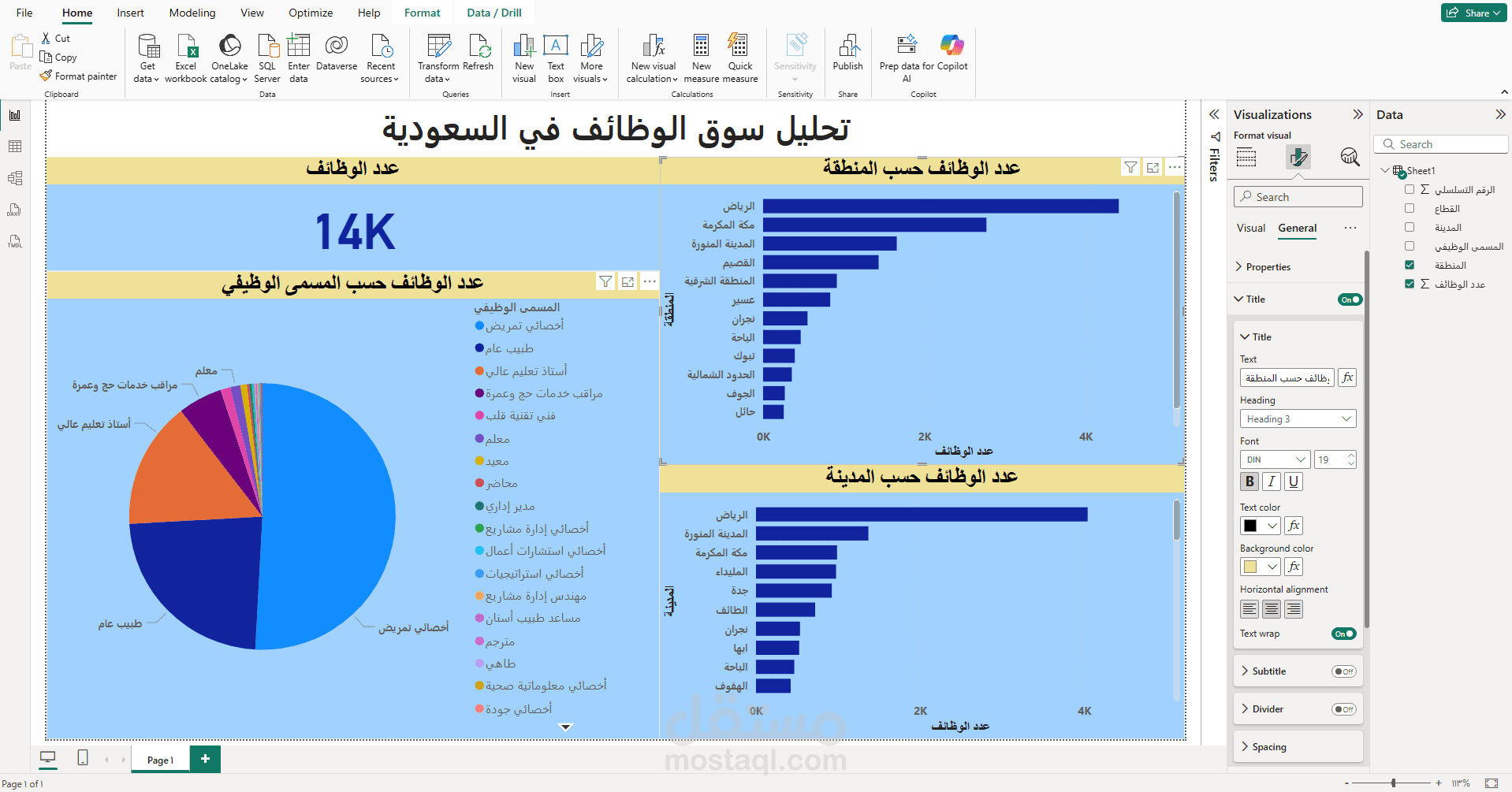The width and height of the screenshot is (1512, 792).
Task: Turn on the Subtitle toggle
Action: 1343,671
